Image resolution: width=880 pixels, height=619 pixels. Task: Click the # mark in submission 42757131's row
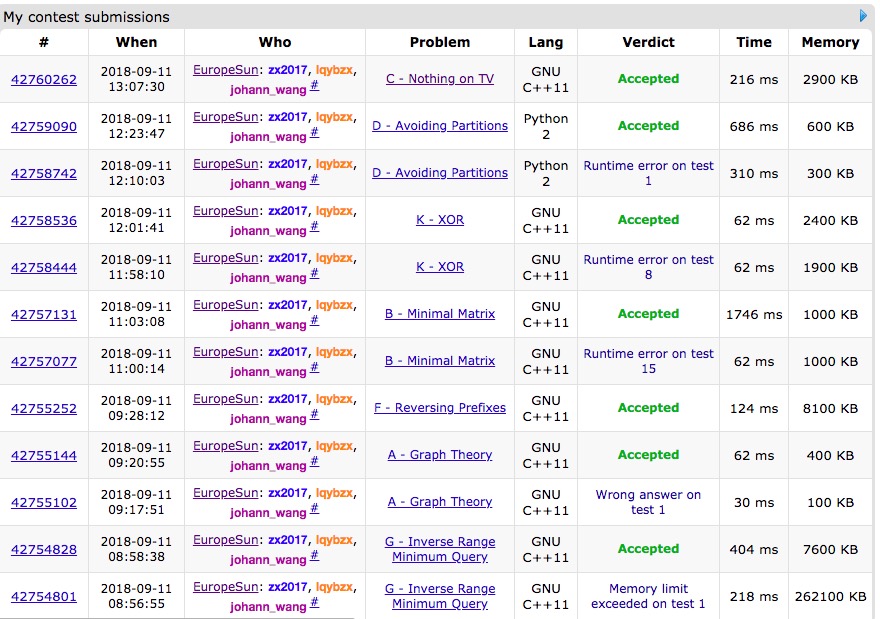(314, 322)
